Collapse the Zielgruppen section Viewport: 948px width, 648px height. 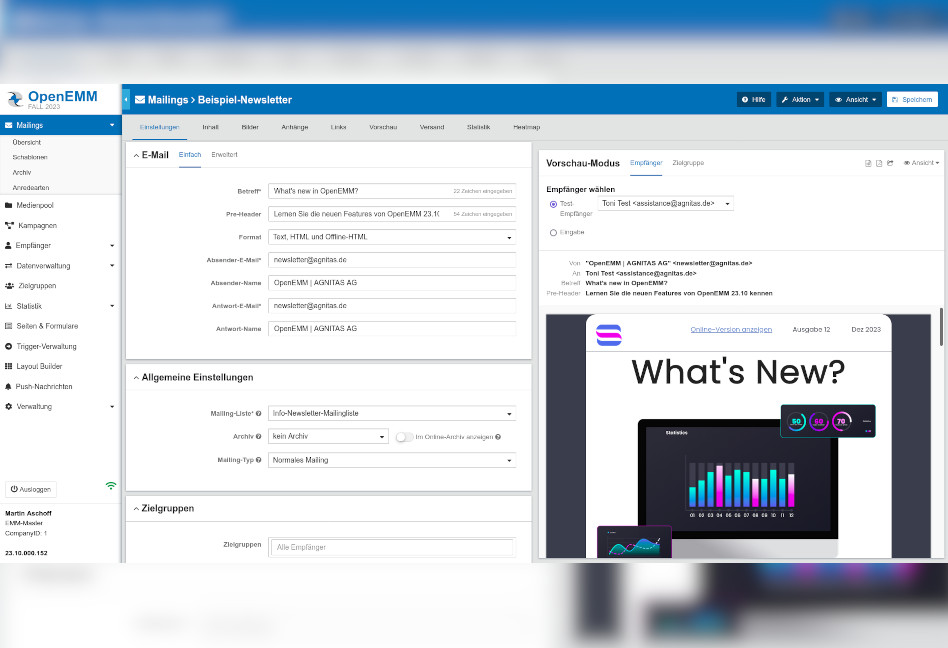pyautogui.click(x=137, y=509)
